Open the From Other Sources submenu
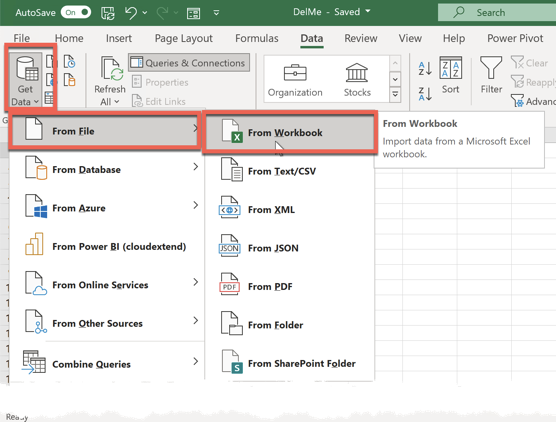The image size is (556, 422). click(107, 323)
